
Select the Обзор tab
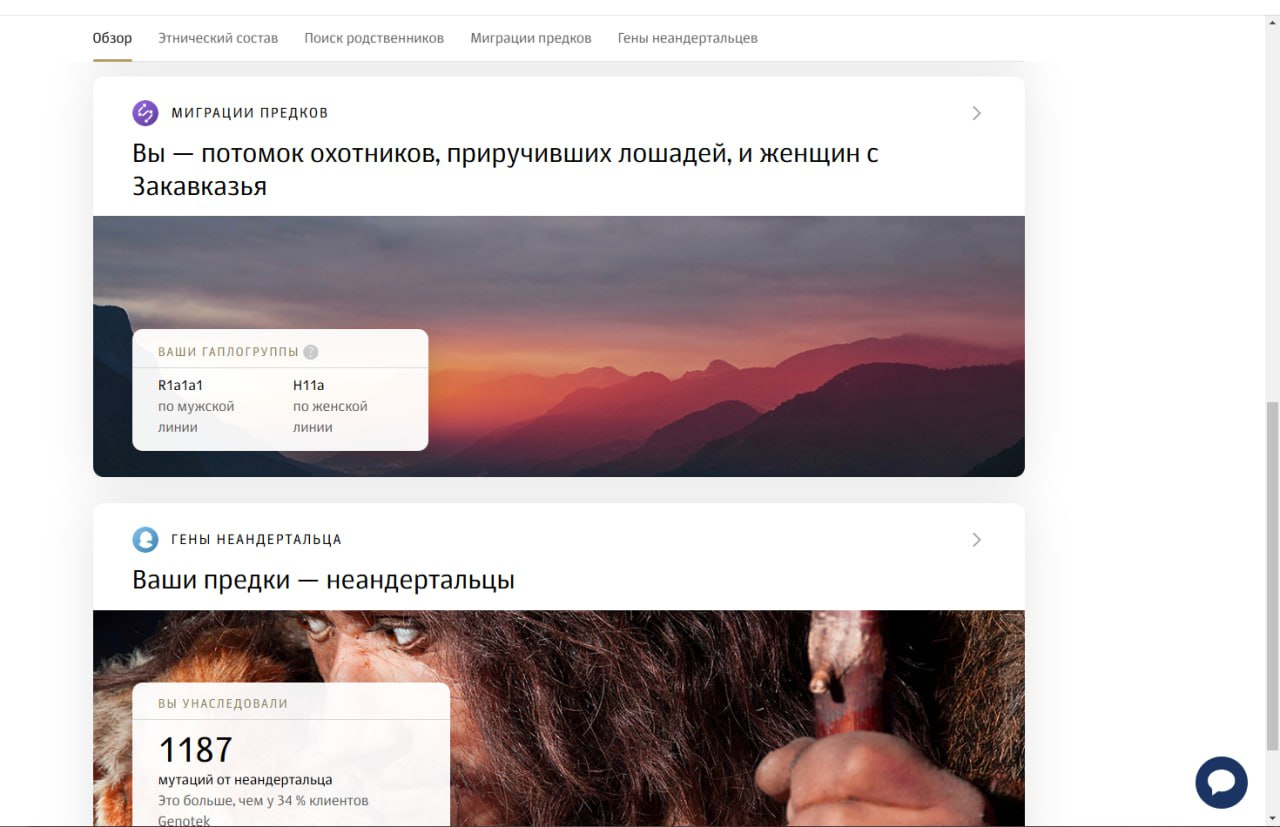(x=112, y=38)
